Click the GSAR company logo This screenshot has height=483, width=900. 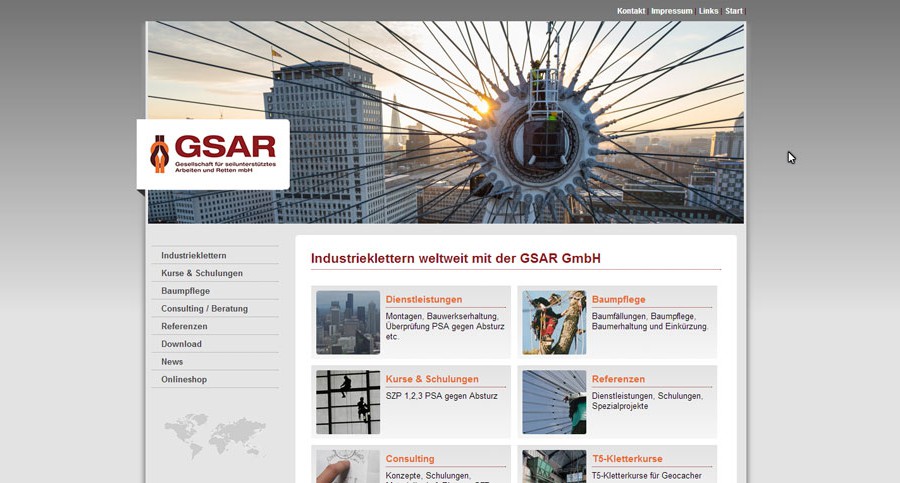pos(213,154)
